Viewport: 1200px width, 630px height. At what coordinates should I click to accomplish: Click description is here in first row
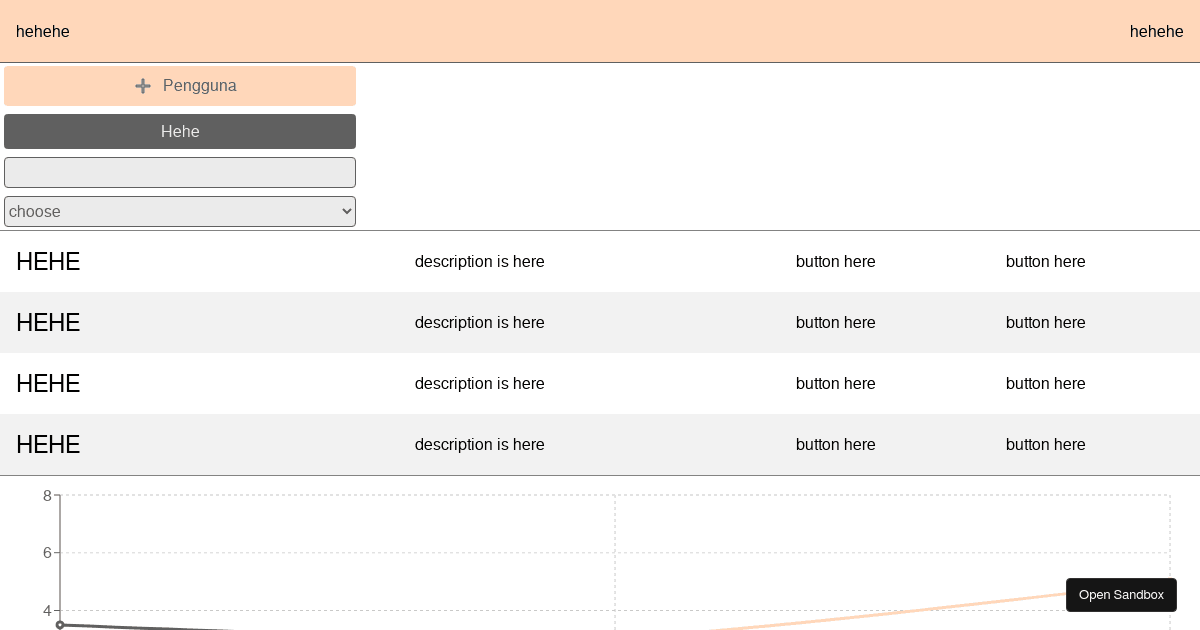coord(480,262)
